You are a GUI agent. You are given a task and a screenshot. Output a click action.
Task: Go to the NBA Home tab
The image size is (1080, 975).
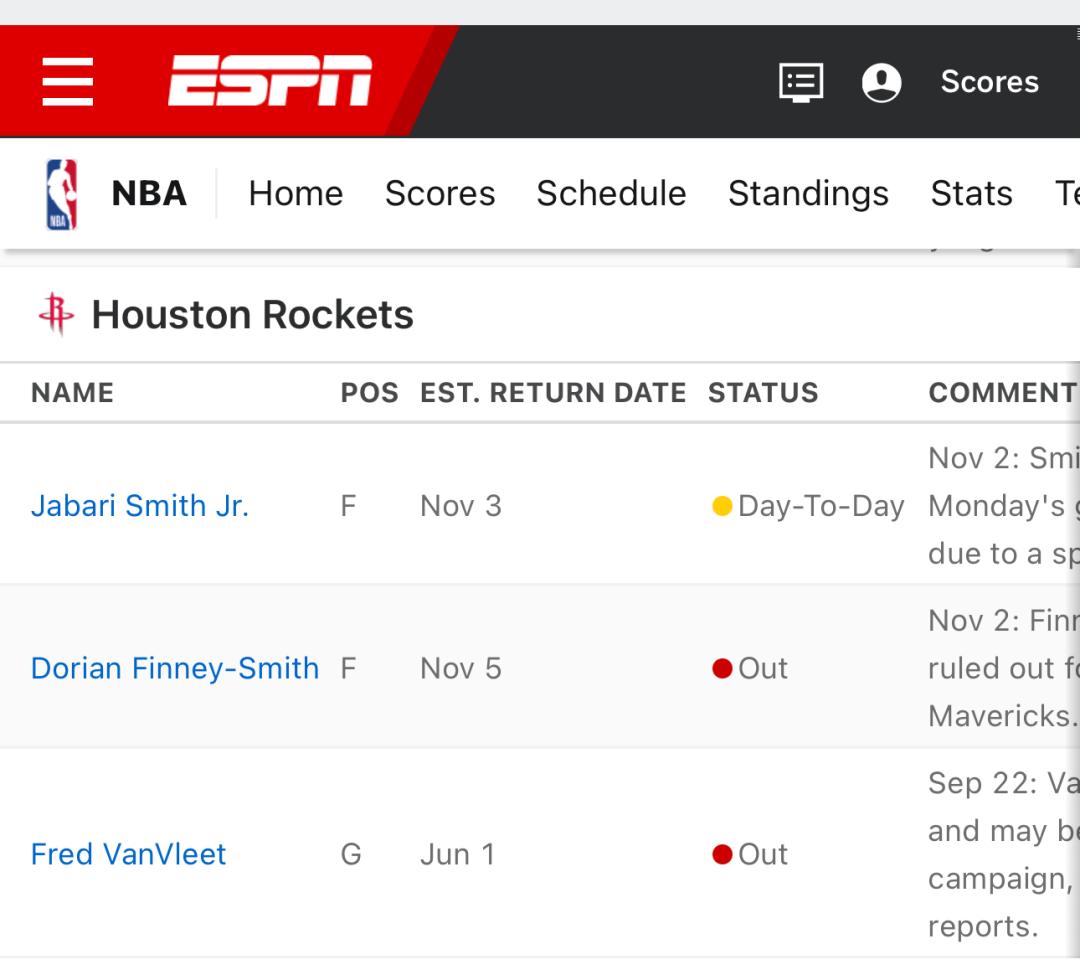pos(295,193)
